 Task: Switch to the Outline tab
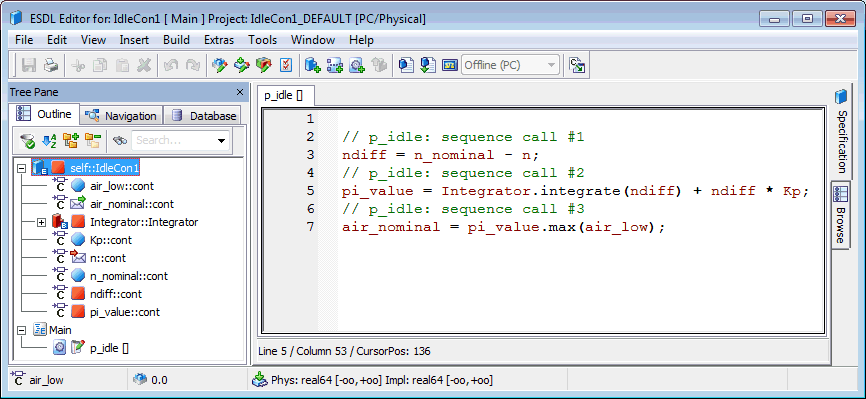tap(45, 114)
